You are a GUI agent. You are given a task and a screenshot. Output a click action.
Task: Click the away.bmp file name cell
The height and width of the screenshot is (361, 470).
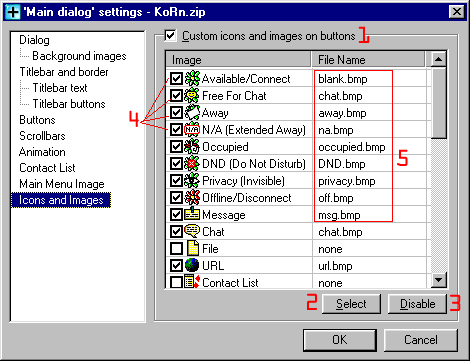(369, 113)
